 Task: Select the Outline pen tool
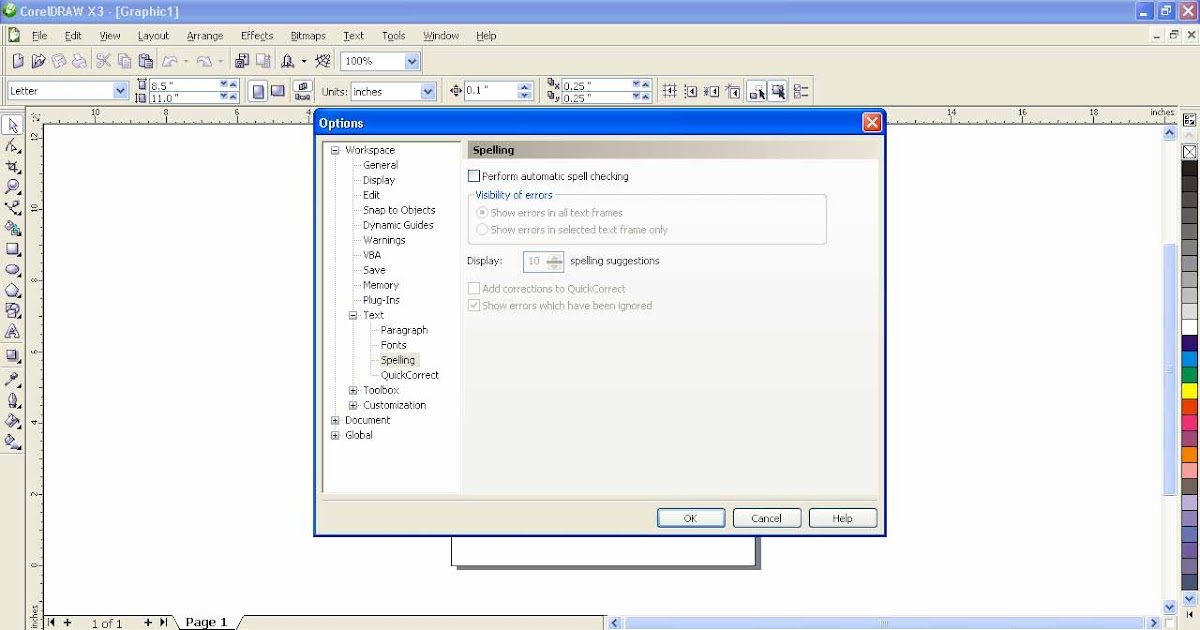(x=13, y=400)
